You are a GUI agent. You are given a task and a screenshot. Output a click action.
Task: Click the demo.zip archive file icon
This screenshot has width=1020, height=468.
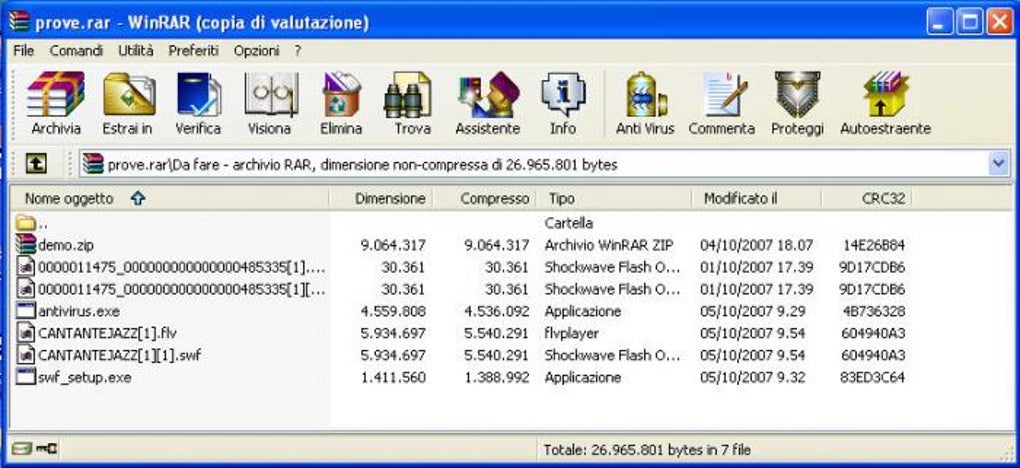[26, 245]
